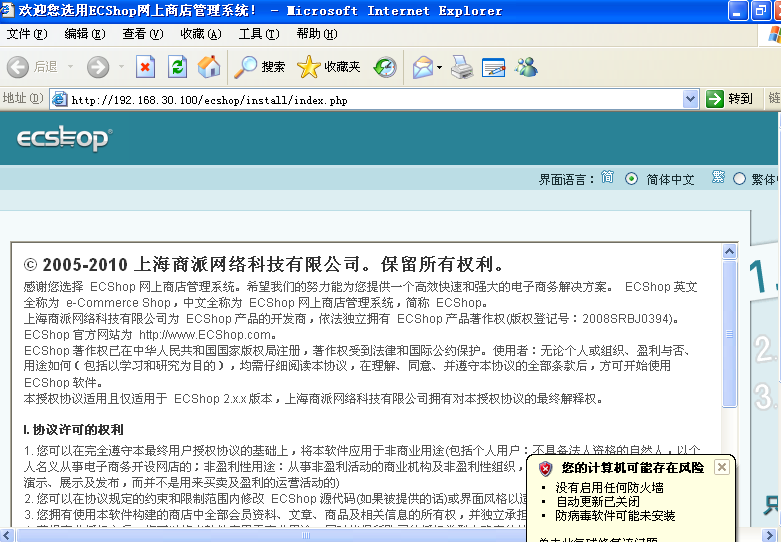The image size is (781, 542).
Task: Open the 收藏(A) menu
Action: tap(201, 34)
